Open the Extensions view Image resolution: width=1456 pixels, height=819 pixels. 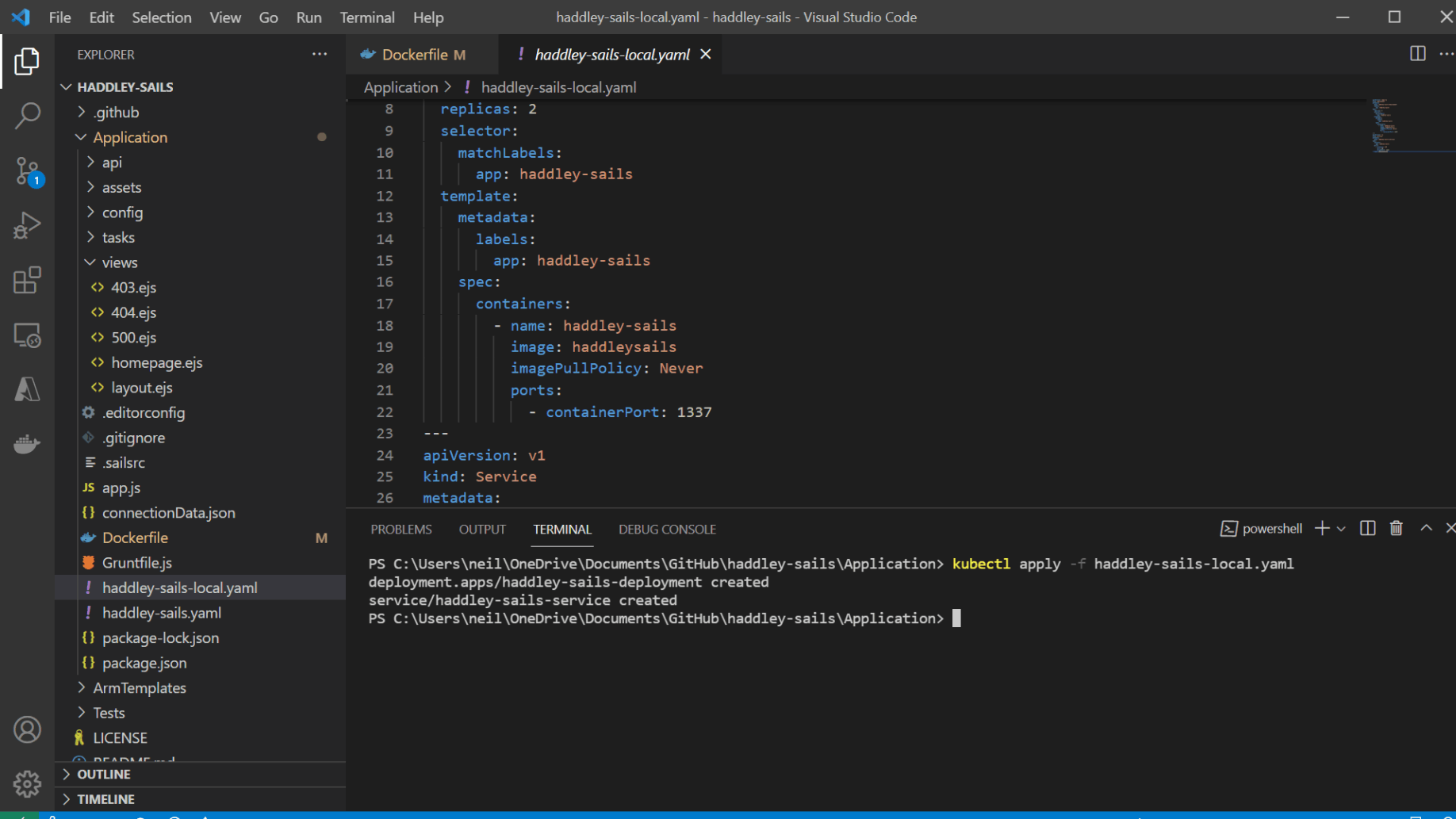[27, 280]
